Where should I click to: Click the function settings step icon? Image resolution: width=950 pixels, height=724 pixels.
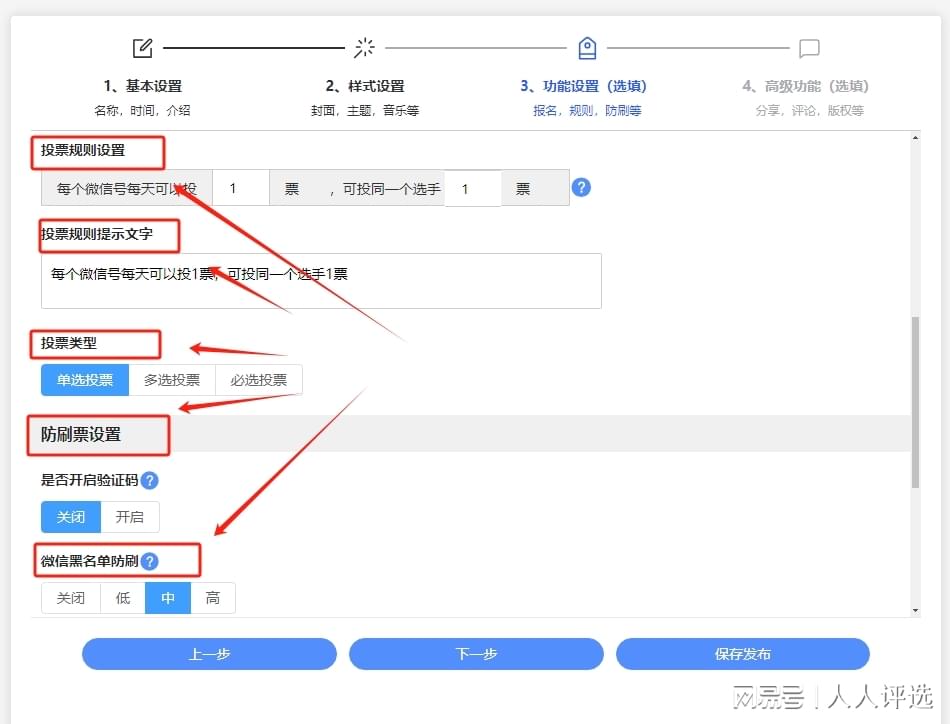click(587, 48)
